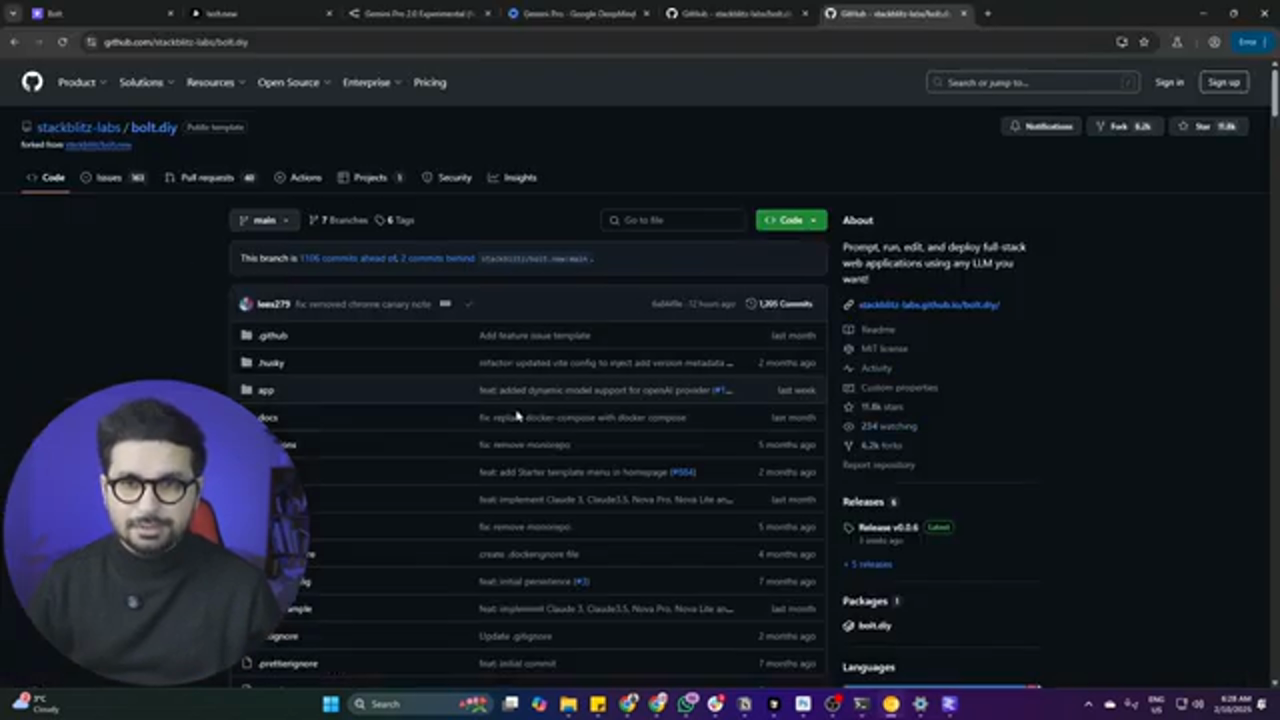1280x720 pixels.
Task: Open File Explorer from the taskbar
Action: coord(568,704)
